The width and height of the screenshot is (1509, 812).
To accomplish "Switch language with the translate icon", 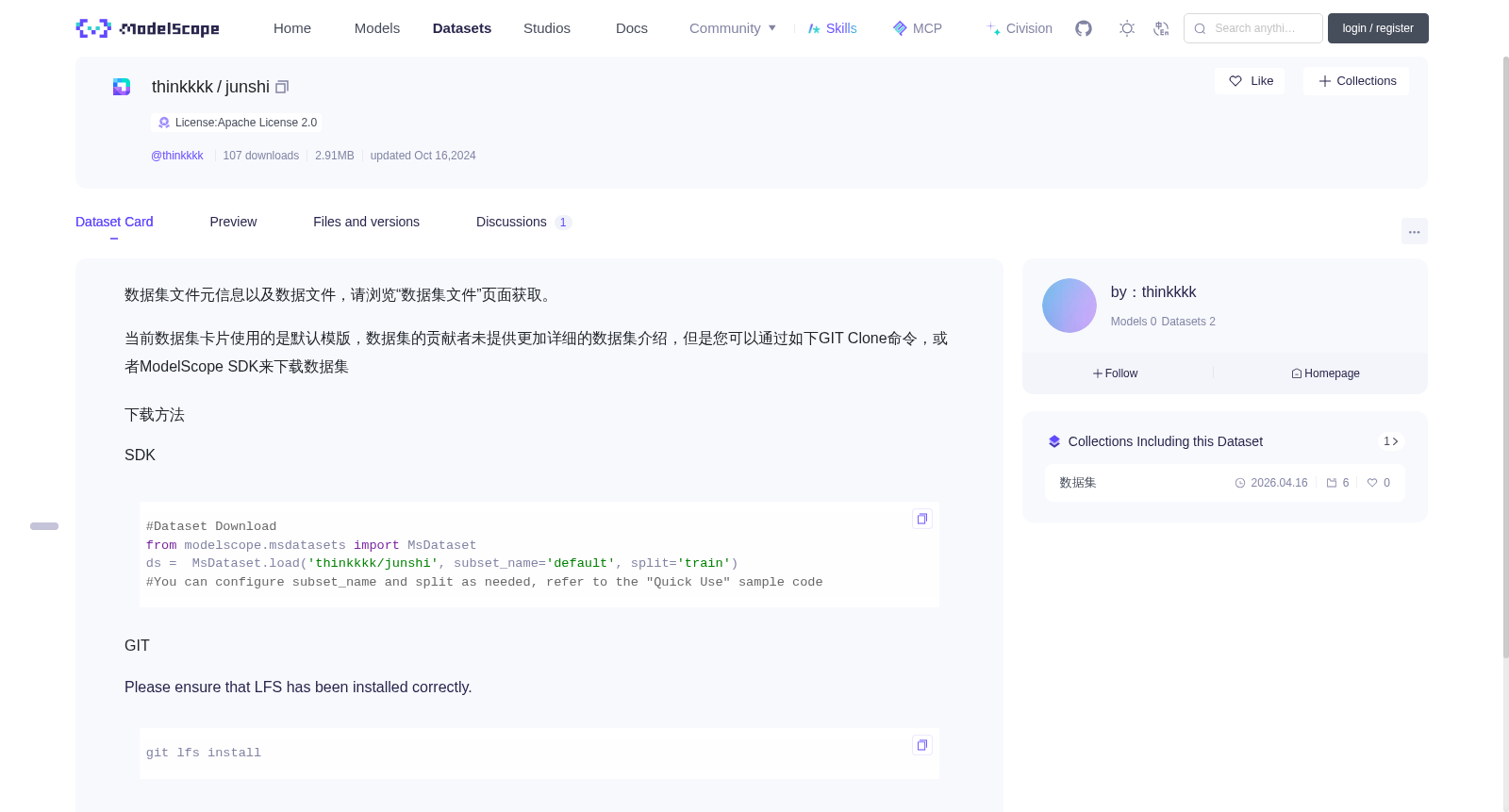I will click(1161, 28).
